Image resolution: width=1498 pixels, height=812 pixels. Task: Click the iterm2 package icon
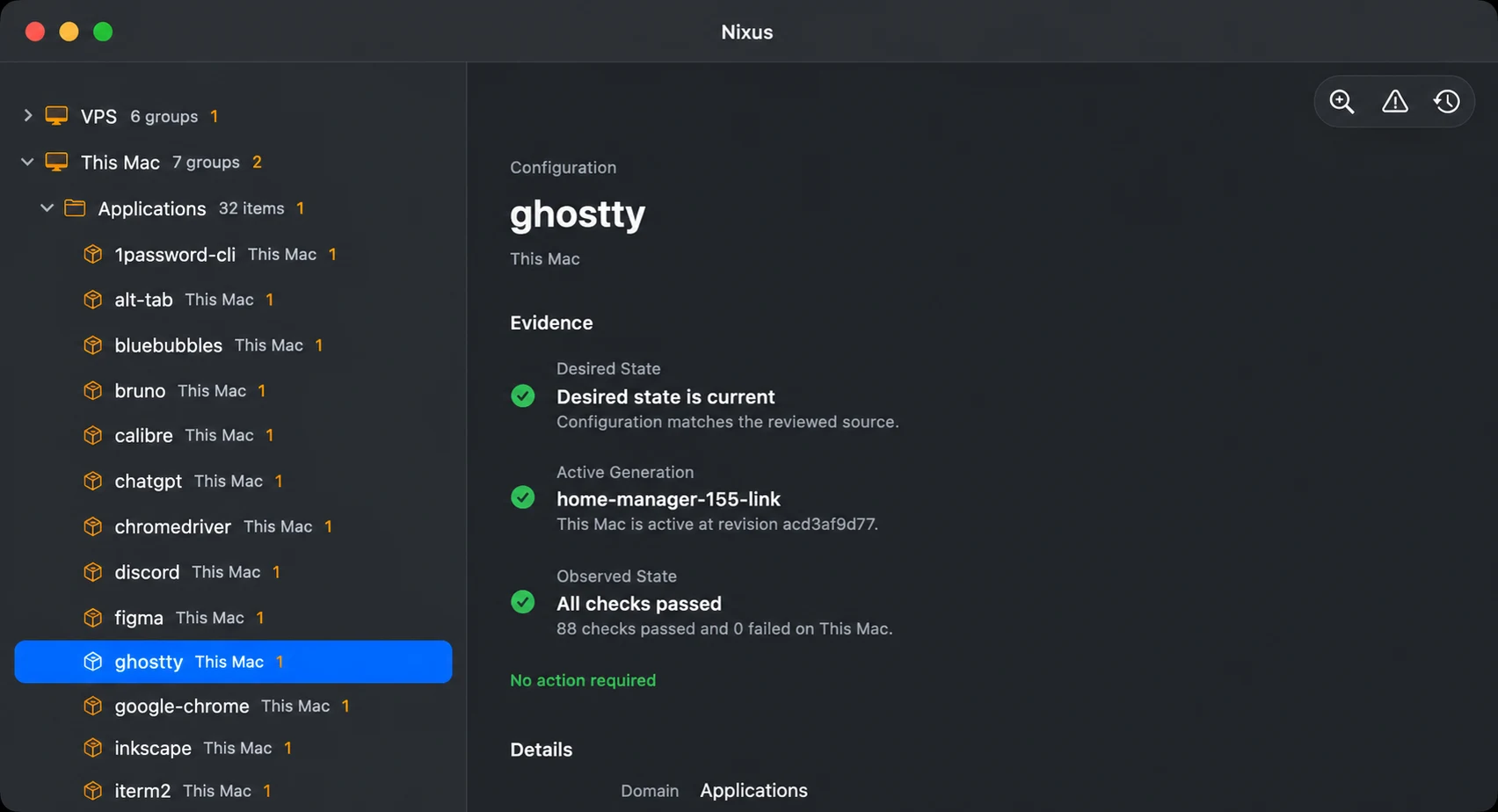click(92, 791)
